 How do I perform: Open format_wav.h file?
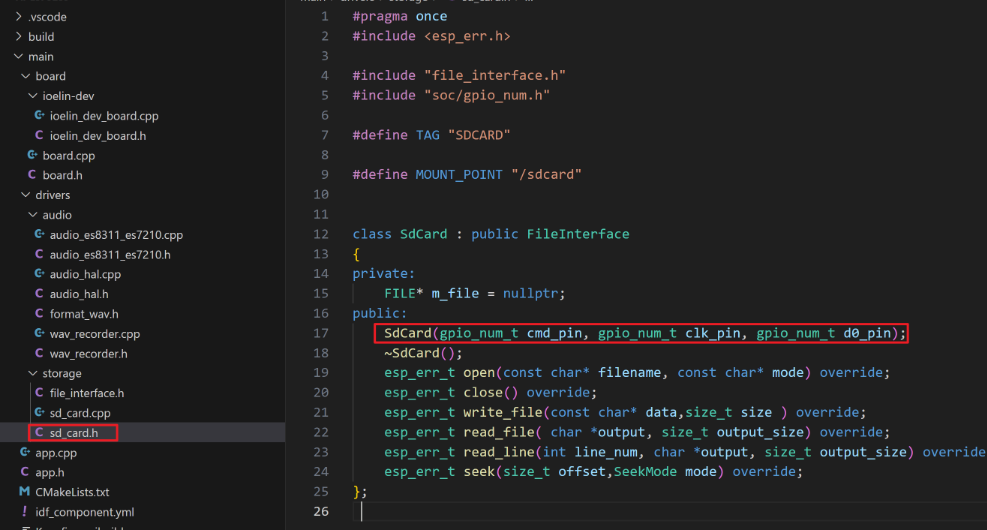tap(84, 313)
